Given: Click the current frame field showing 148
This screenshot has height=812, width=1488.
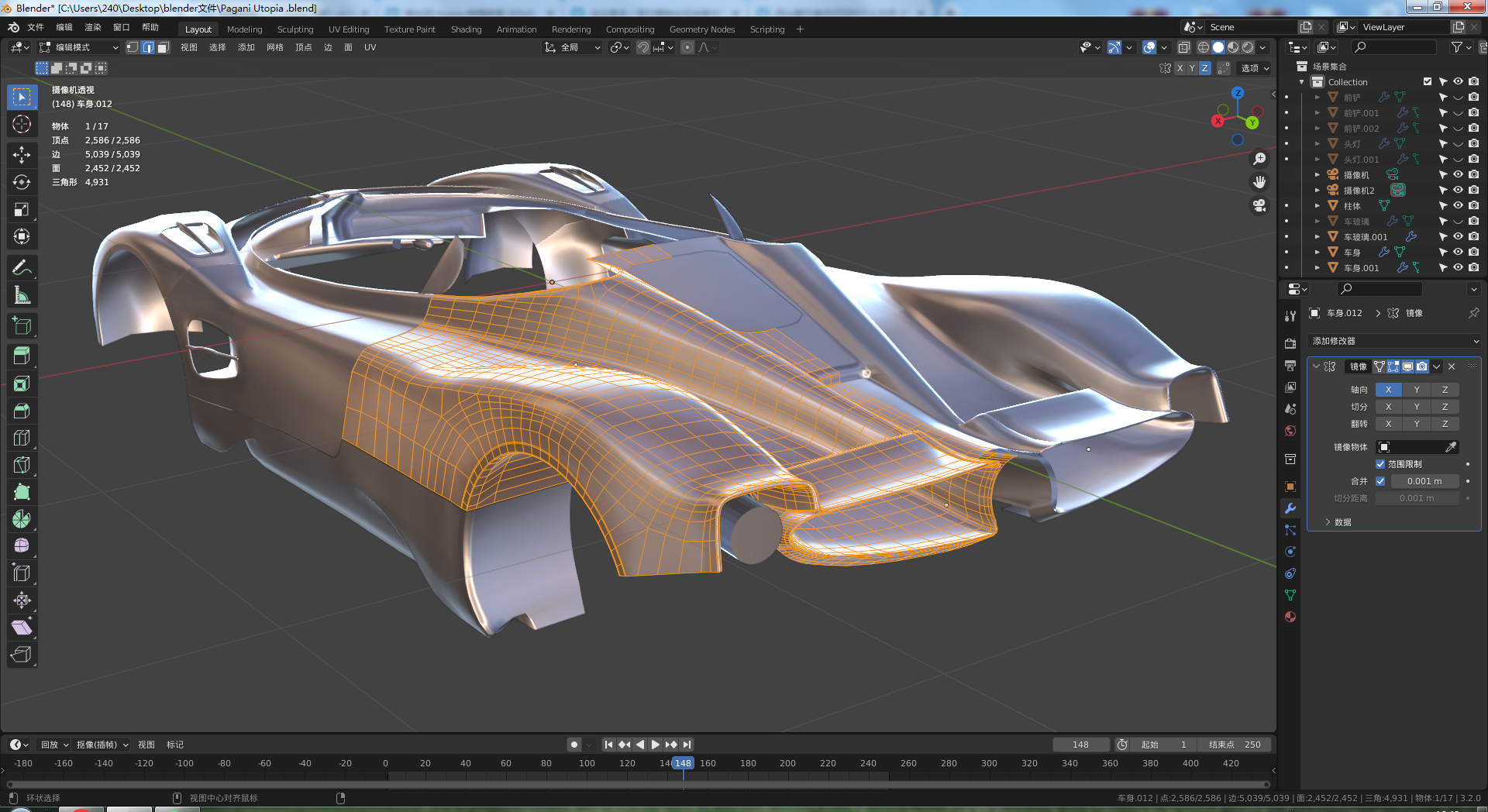Looking at the screenshot, I should (1080, 745).
